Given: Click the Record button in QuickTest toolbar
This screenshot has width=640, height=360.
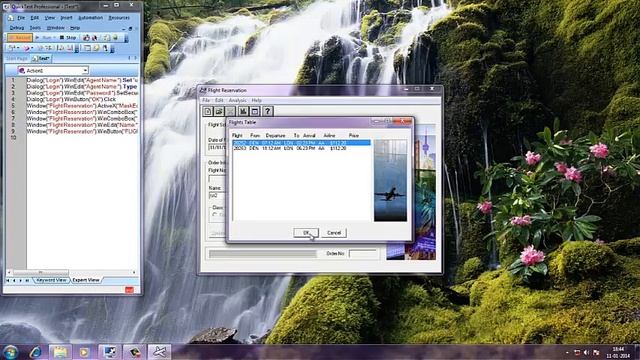Looking at the screenshot, I should 20,38.
